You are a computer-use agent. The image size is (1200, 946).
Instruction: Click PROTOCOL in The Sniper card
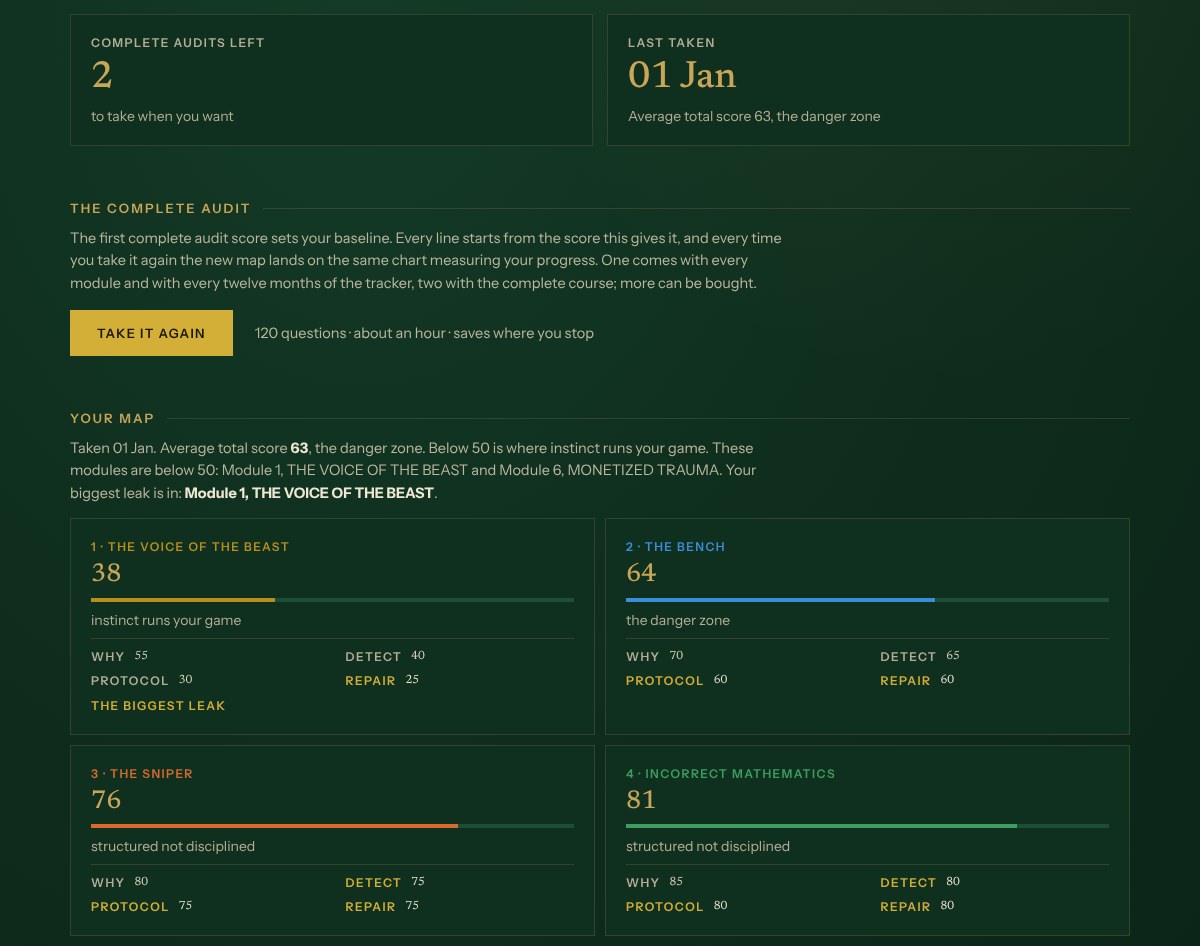(x=130, y=907)
